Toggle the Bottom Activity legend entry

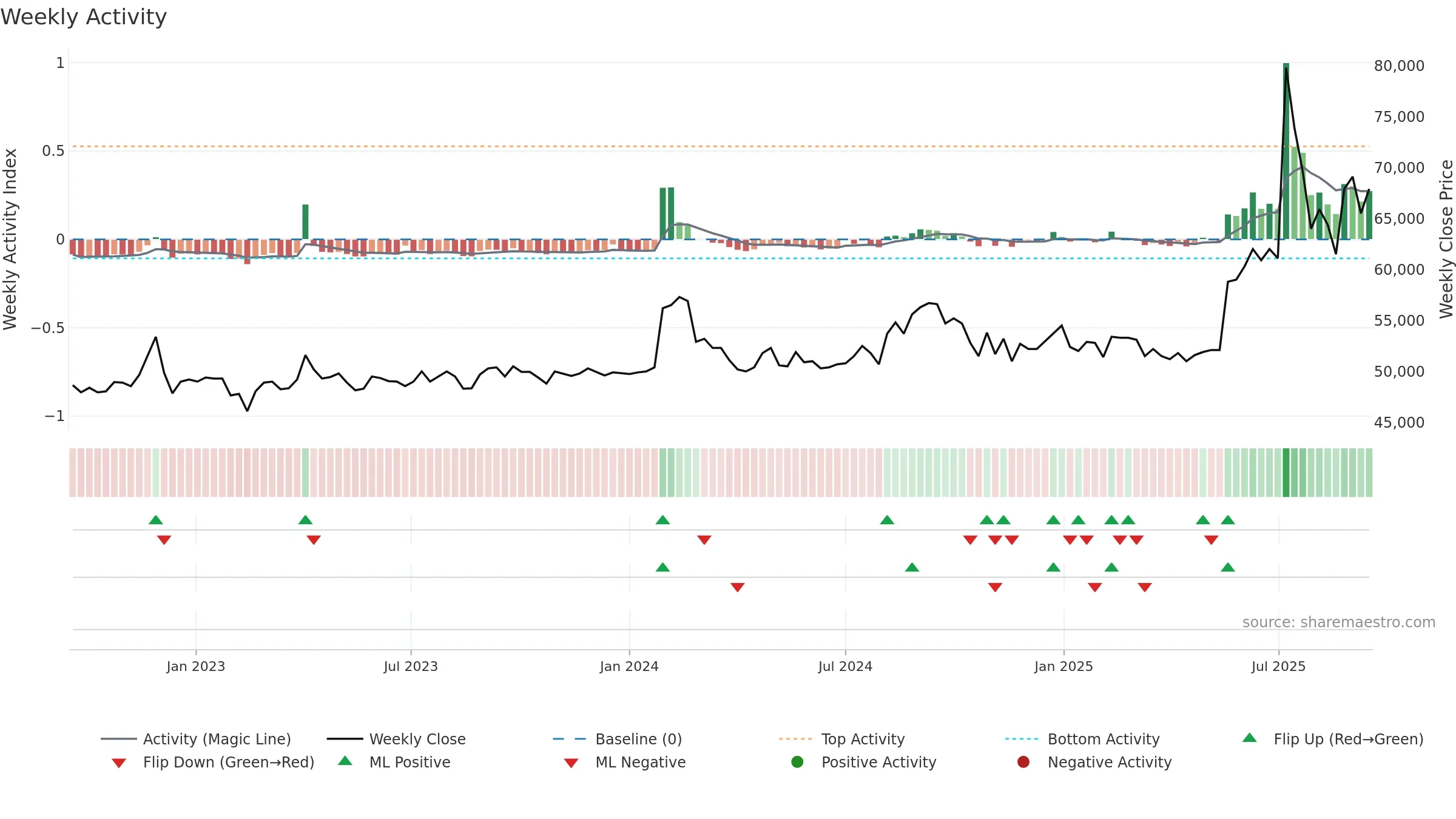click(x=1082, y=739)
